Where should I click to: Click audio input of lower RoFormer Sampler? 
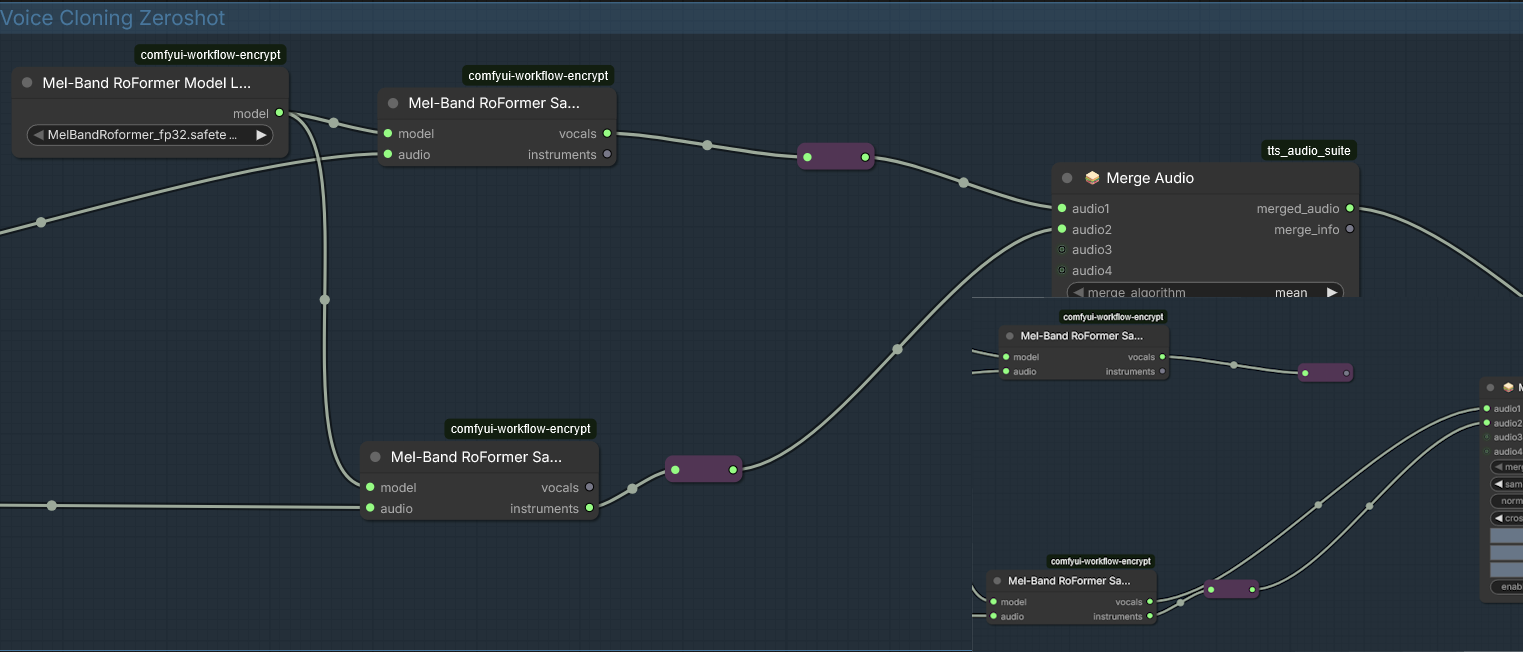(x=370, y=508)
